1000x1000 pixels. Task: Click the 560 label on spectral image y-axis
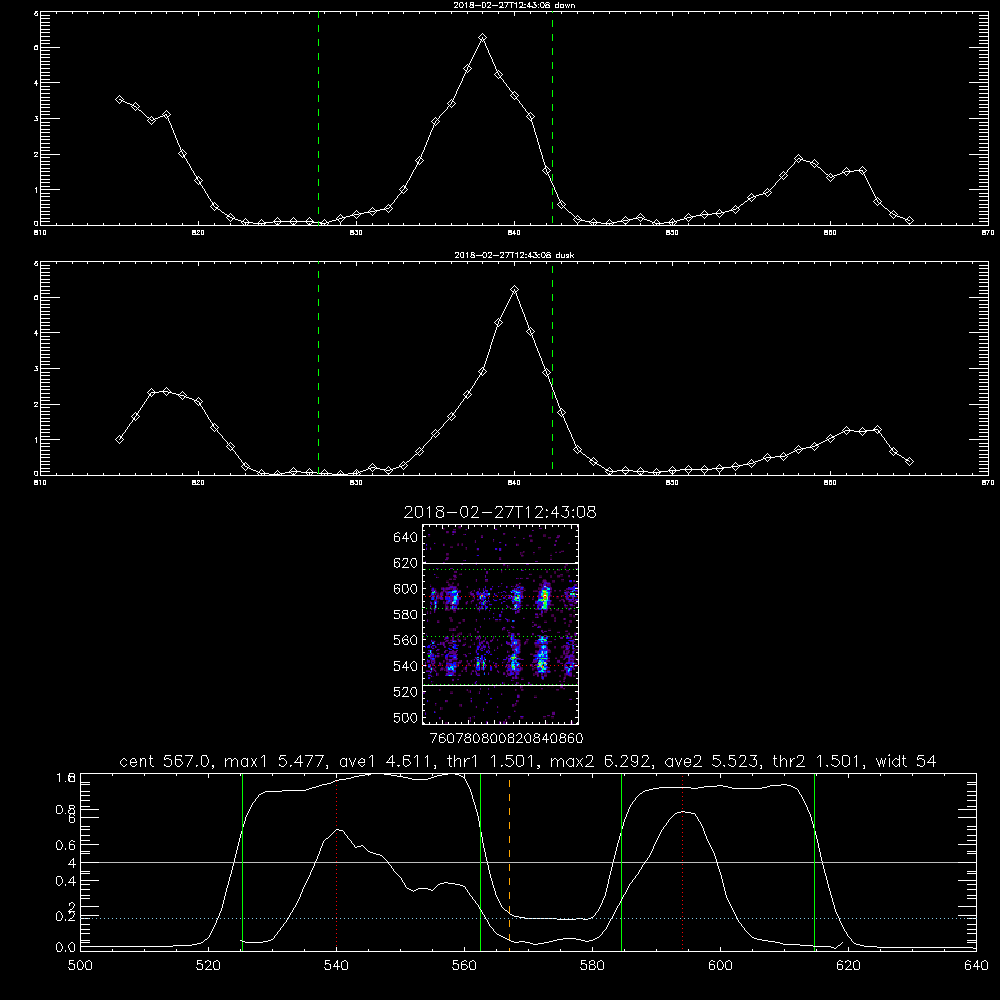tap(405, 640)
